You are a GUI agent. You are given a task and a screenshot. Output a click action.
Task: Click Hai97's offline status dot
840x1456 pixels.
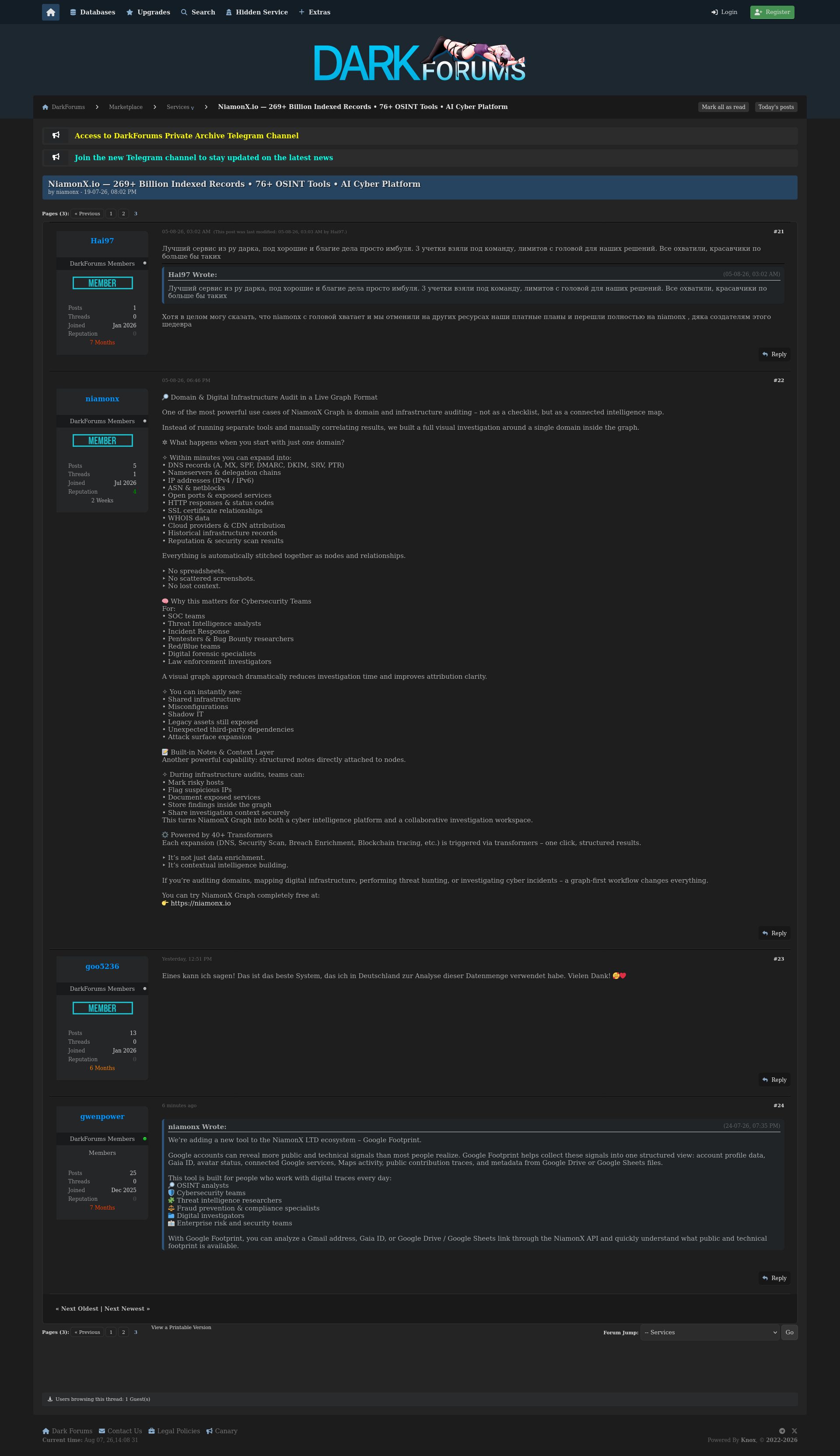point(145,264)
